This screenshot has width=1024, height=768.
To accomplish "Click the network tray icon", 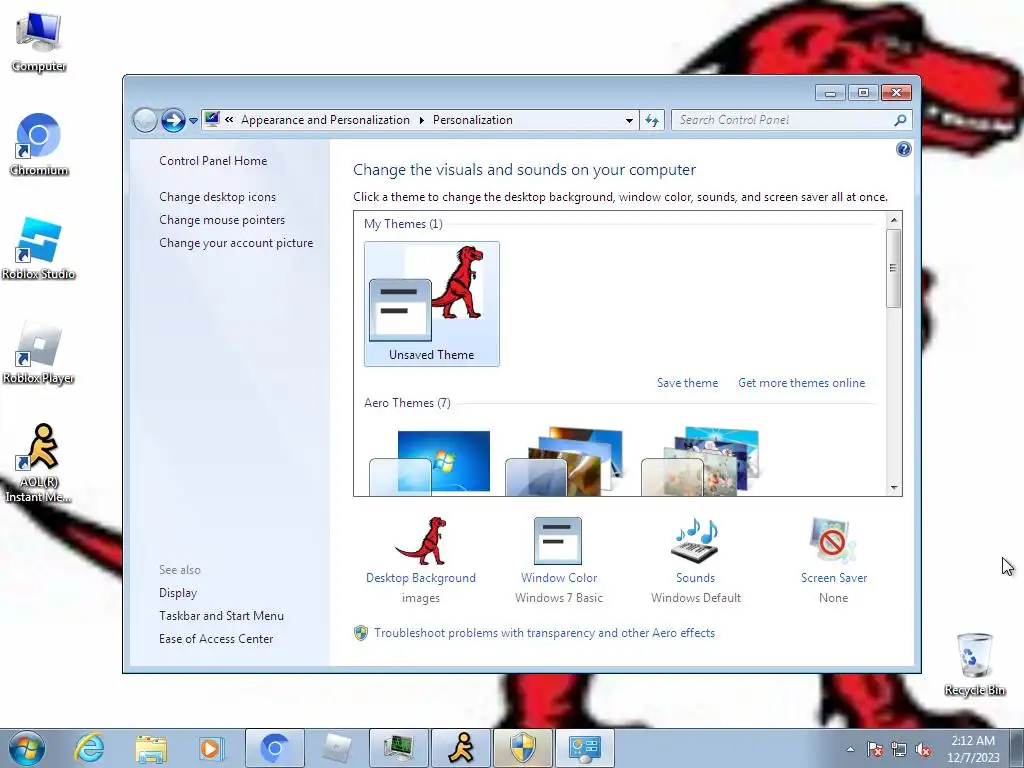I will point(899,749).
